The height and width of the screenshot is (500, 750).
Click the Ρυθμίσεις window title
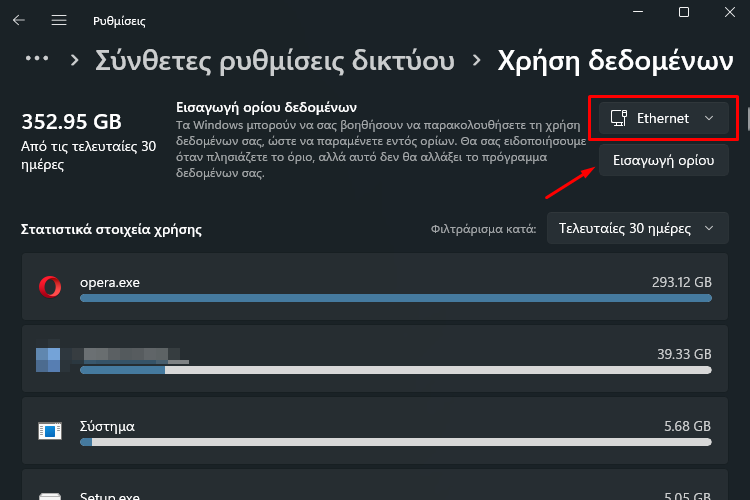pyautogui.click(x=119, y=21)
